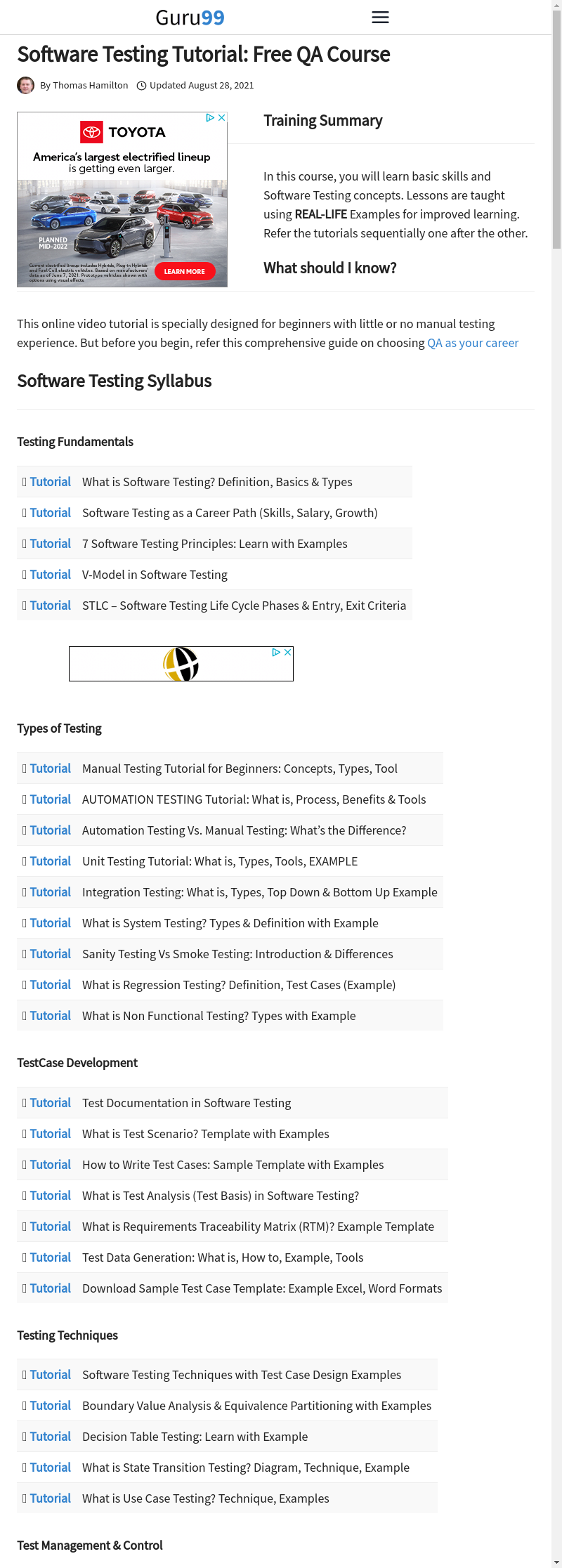Viewport: 562px width, 1568px height.
Task: Click the AdChoices icon on Toyota ad
Action: pyautogui.click(x=210, y=118)
